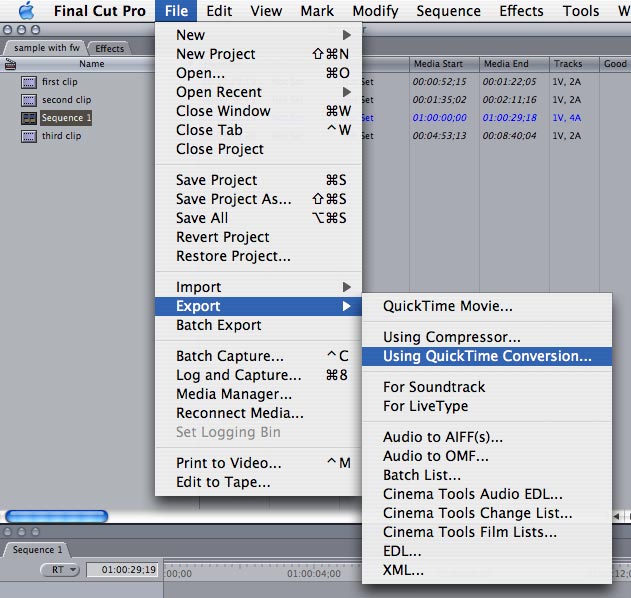Viewport: 631px width, 598px height.
Task: Select EDL... export option
Action: (487, 551)
